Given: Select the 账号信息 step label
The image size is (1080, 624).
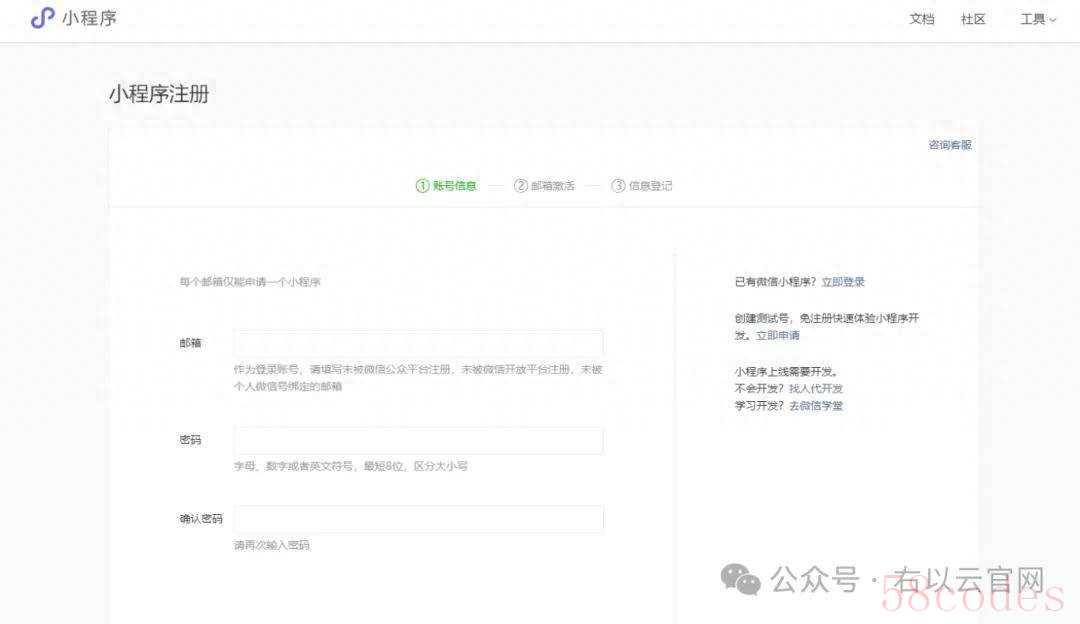Looking at the screenshot, I should [x=454, y=185].
